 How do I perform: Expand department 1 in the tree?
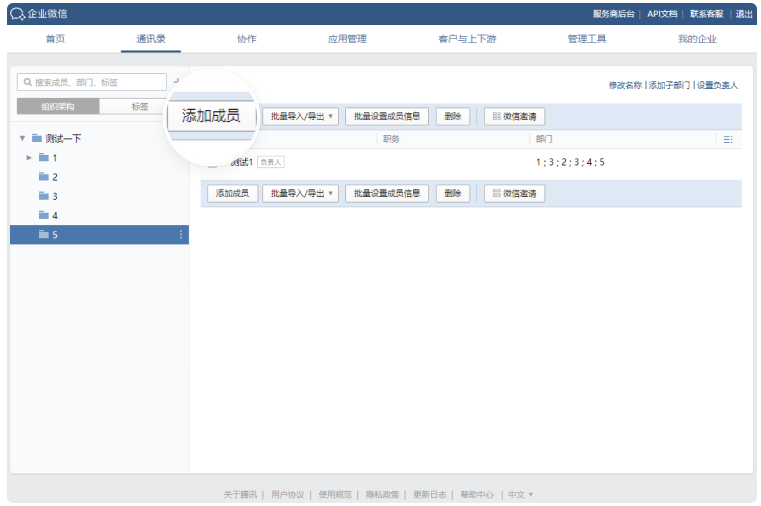click(29, 158)
